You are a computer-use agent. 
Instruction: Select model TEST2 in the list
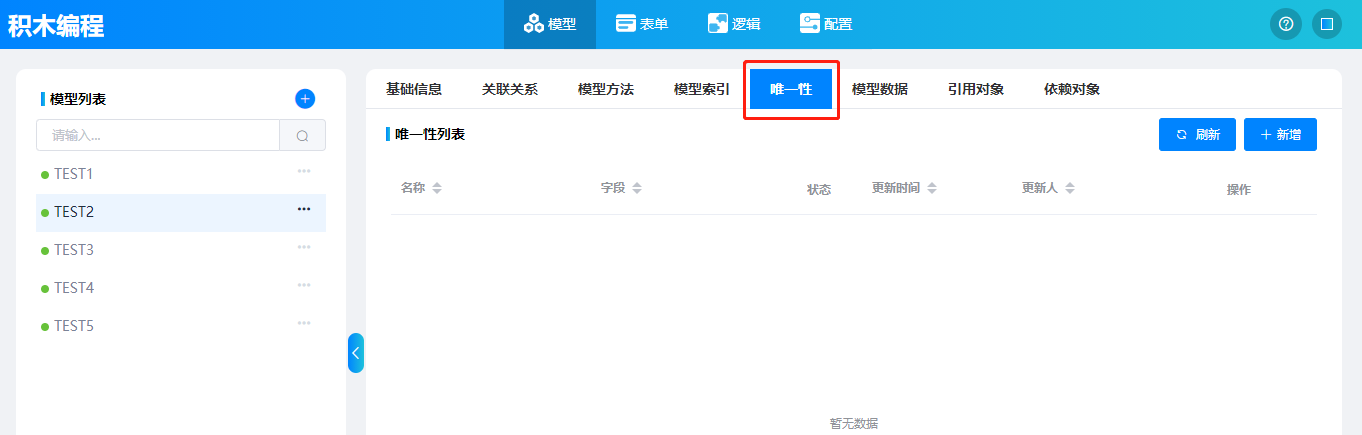click(x=181, y=212)
